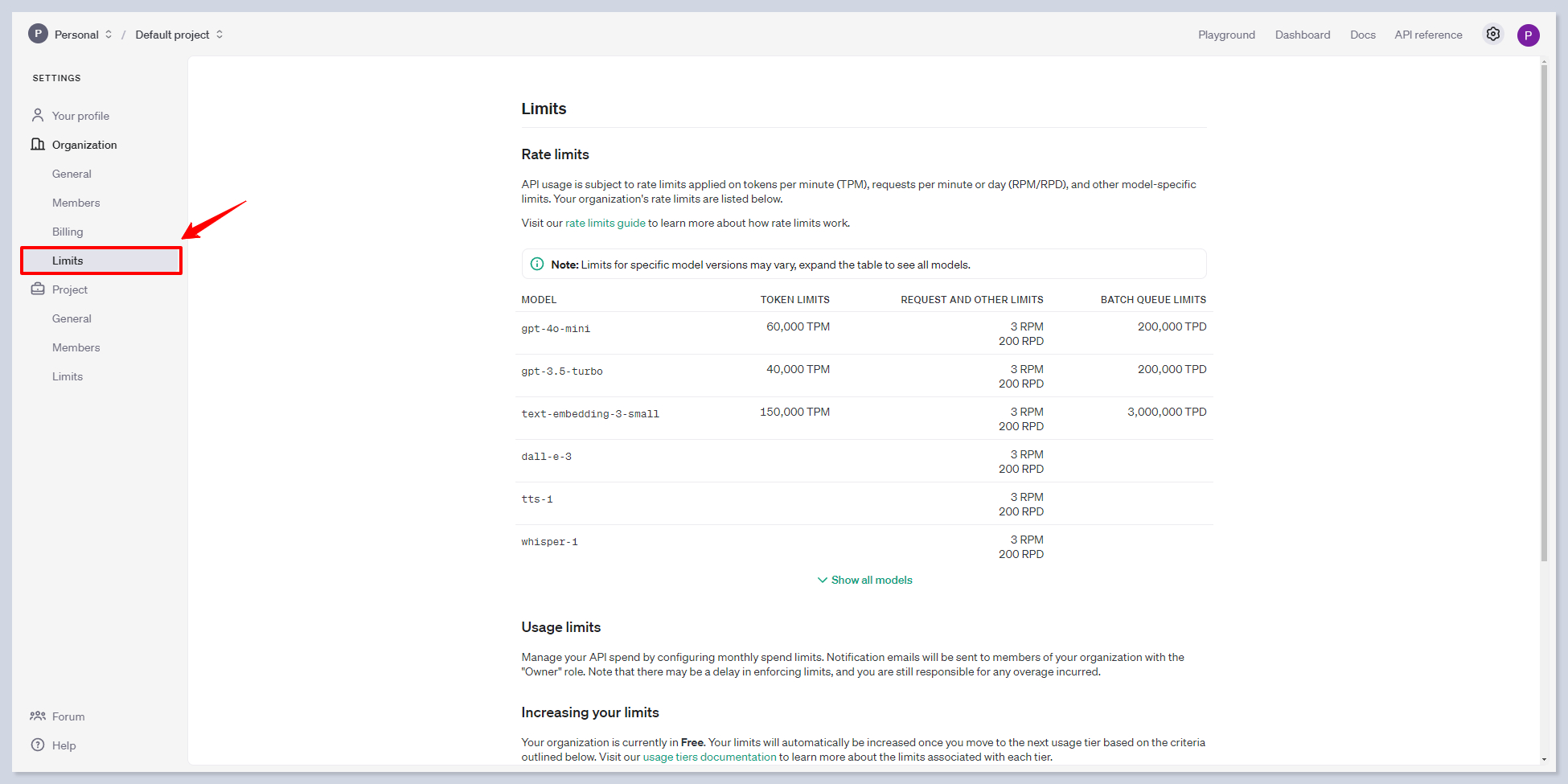This screenshot has width=1568, height=784.
Task: Open the Default project switcher dropdown
Action: coord(179,35)
